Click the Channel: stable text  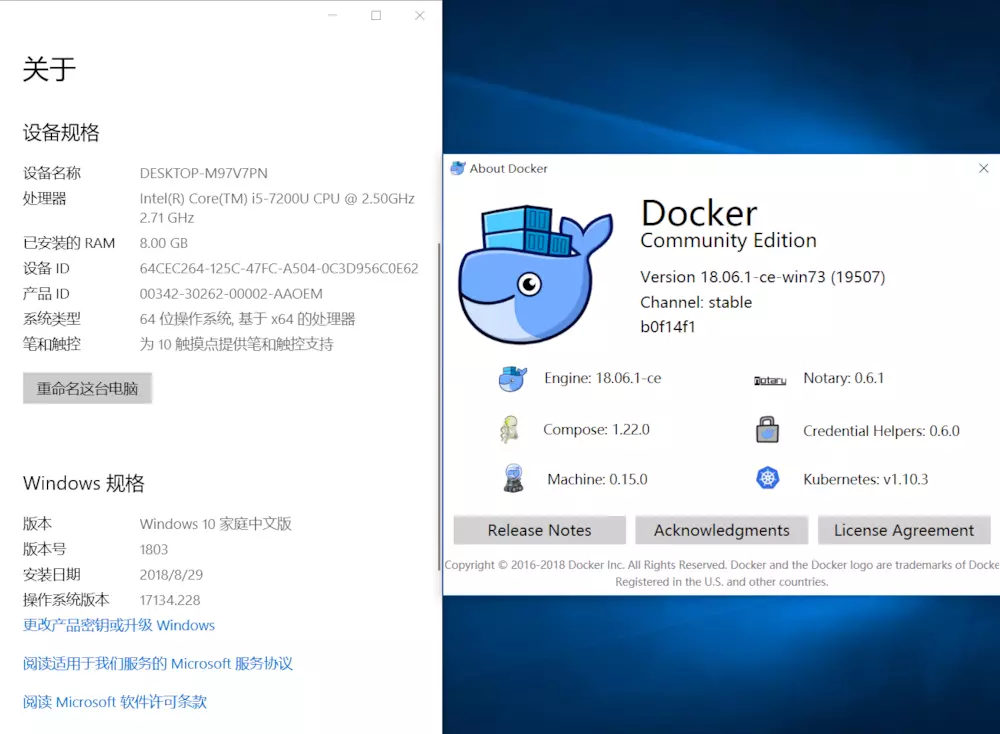[x=696, y=302]
